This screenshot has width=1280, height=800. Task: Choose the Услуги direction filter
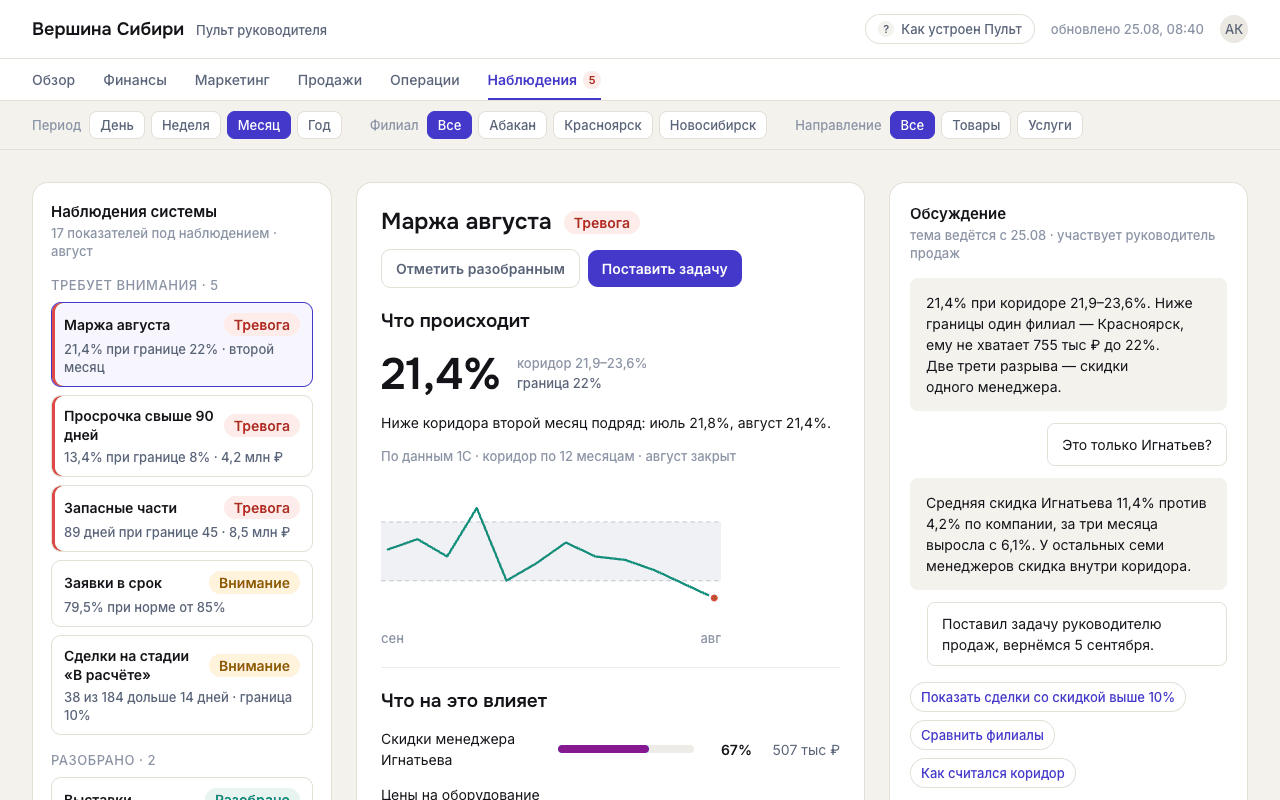click(x=1050, y=125)
